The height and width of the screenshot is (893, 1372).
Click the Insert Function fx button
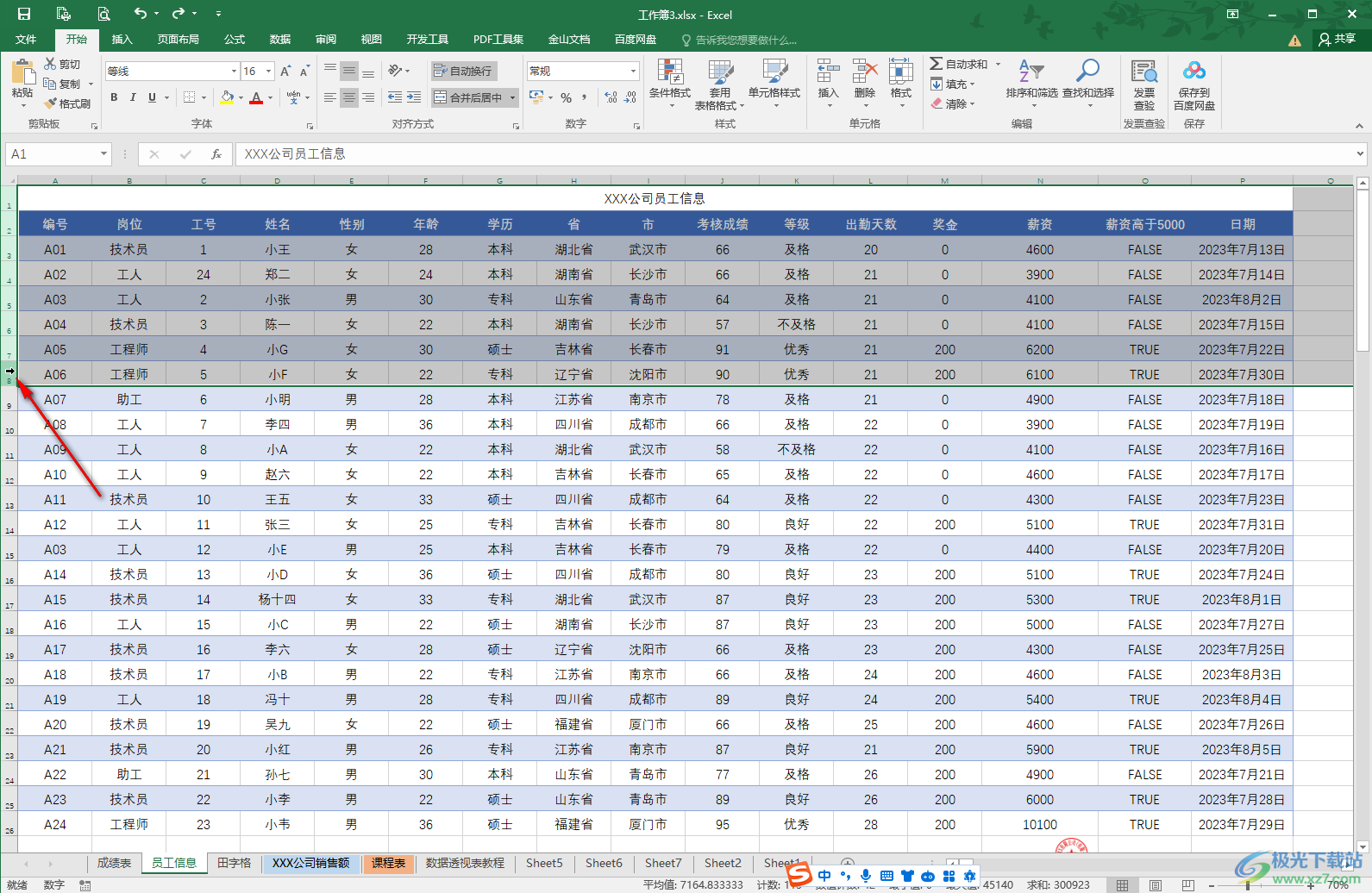(x=216, y=153)
